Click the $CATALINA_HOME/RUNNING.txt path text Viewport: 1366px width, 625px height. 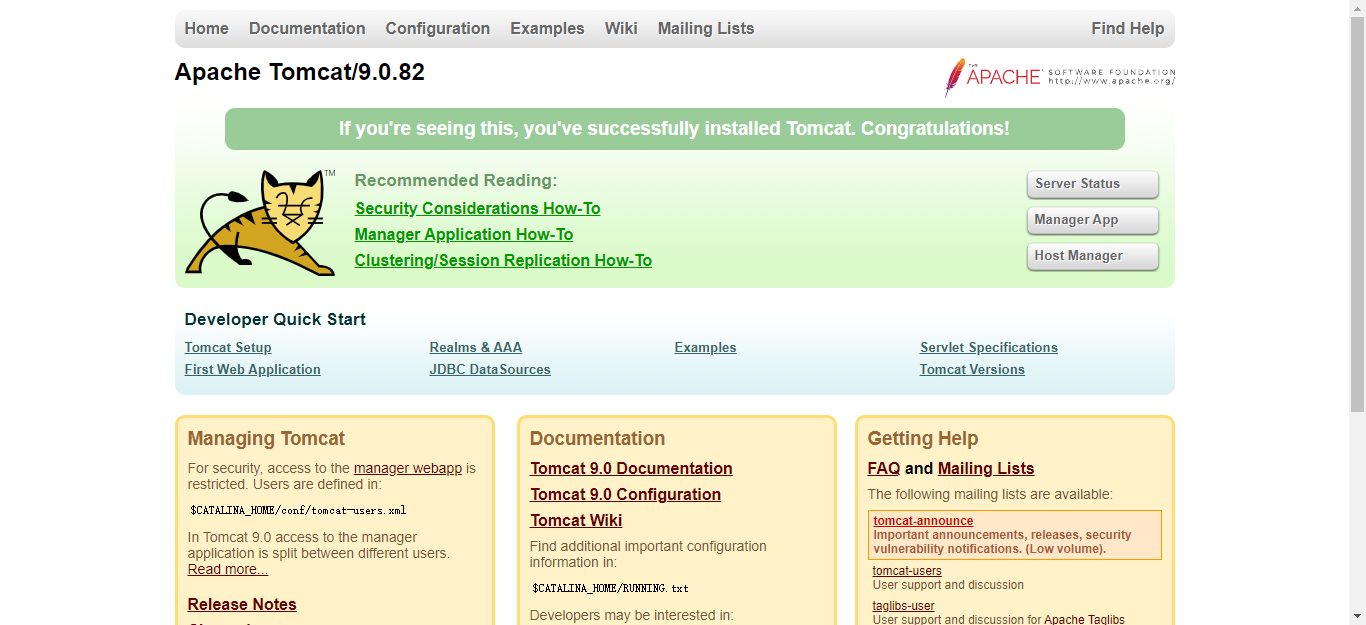610,588
